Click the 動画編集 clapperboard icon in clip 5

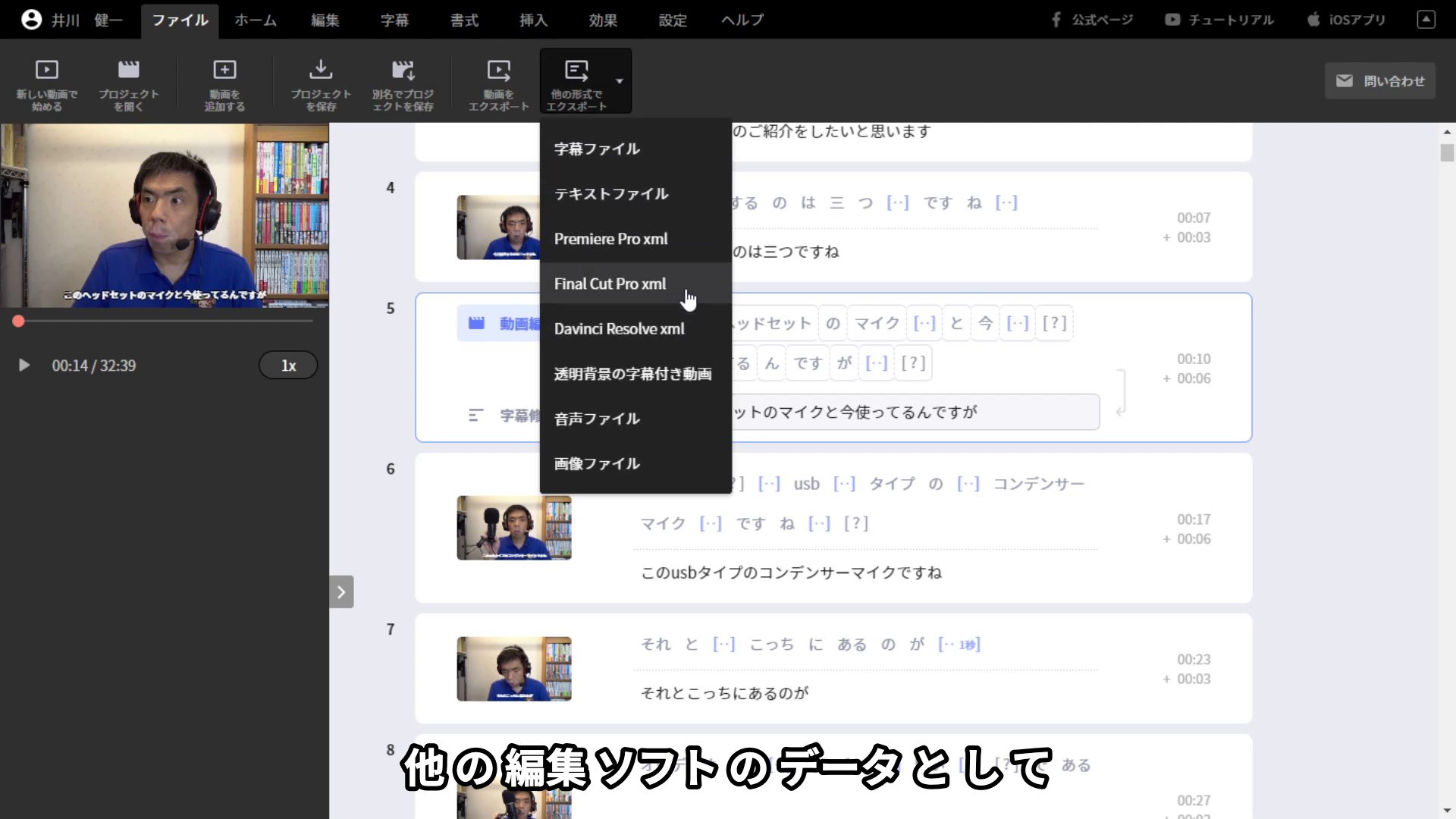[476, 324]
